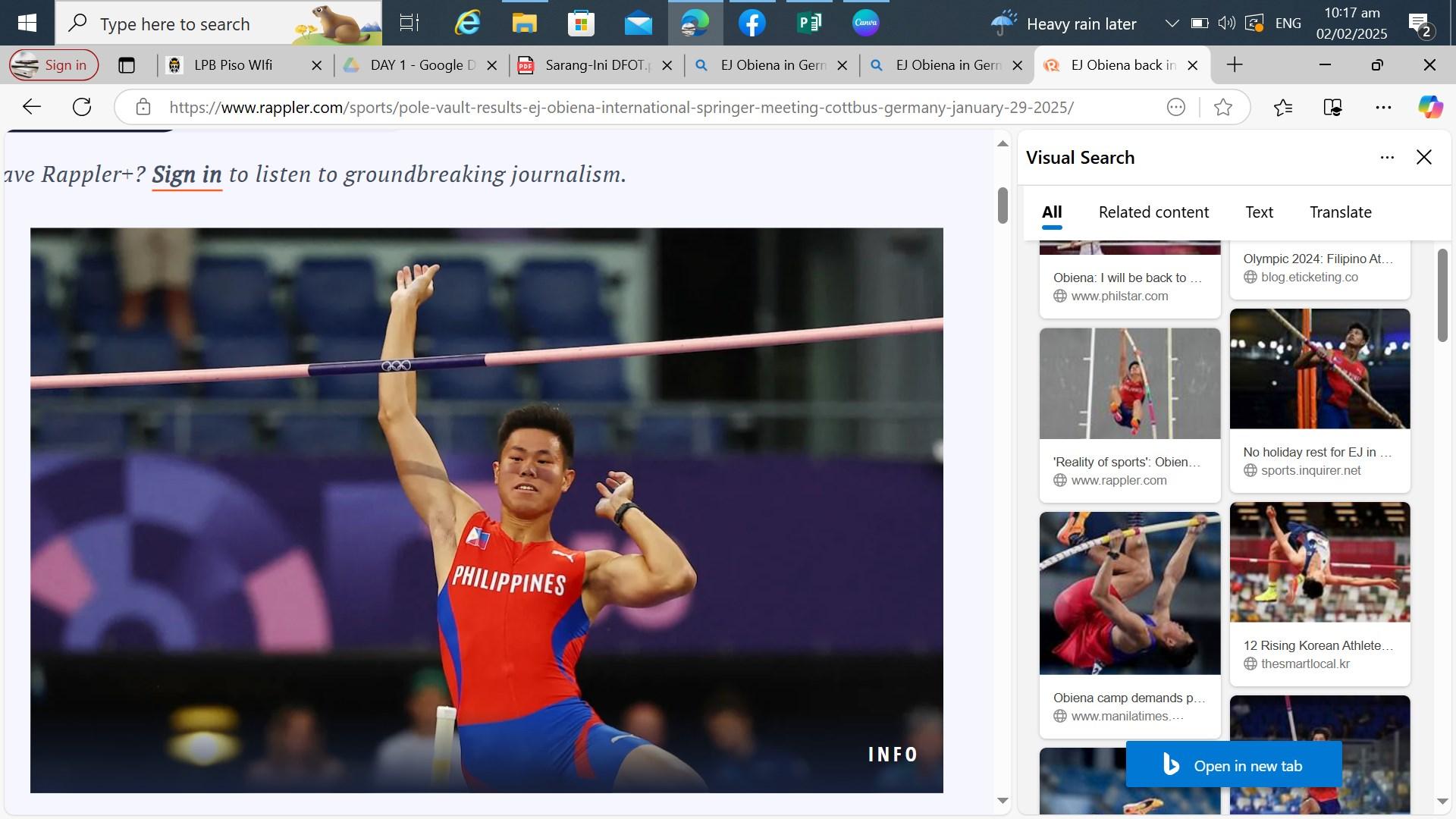Open the Canva app from the taskbar
Viewport: 1456px width, 819px height.
pyautogui.click(x=865, y=23)
